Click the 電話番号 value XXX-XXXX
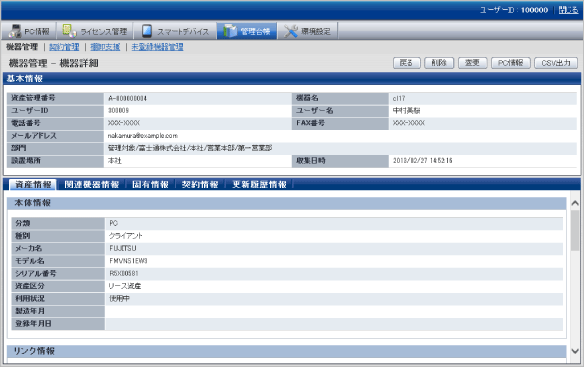Viewport: 584px width, 367px height. (x=124, y=123)
